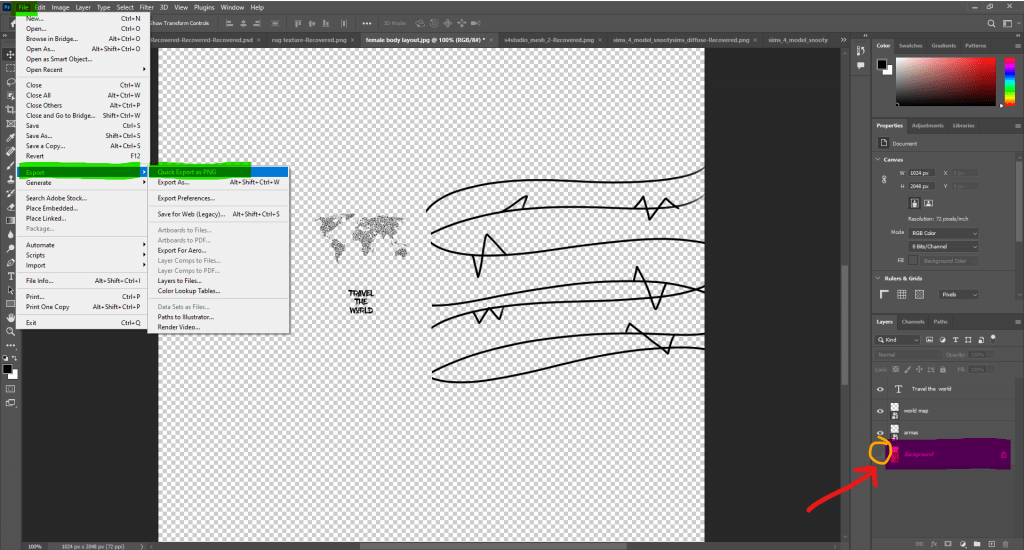Open the Mode RGB Color dropdown
The height and width of the screenshot is (550, 1024).
tap(943, 233)
